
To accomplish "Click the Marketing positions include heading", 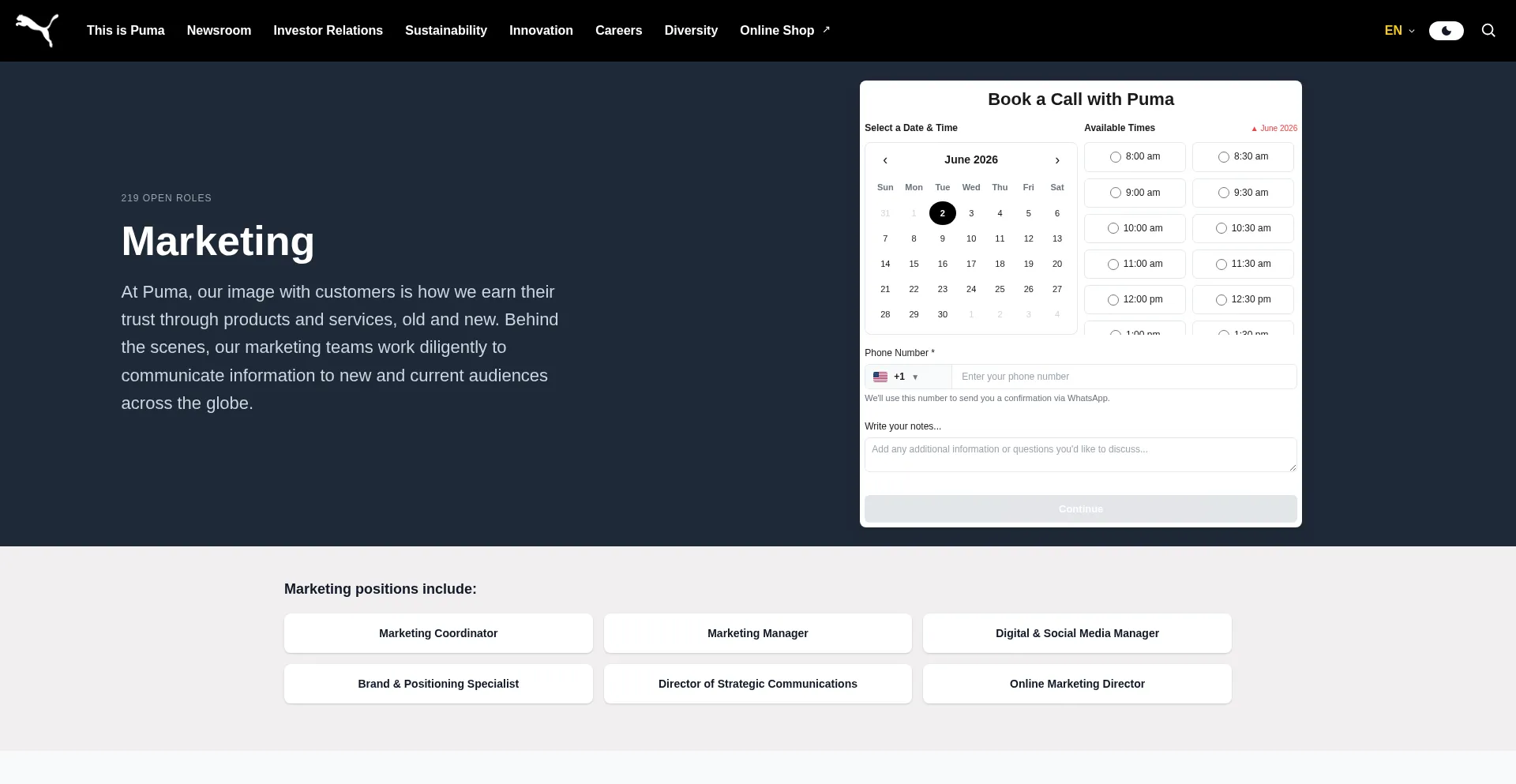I will click(381, 589).
